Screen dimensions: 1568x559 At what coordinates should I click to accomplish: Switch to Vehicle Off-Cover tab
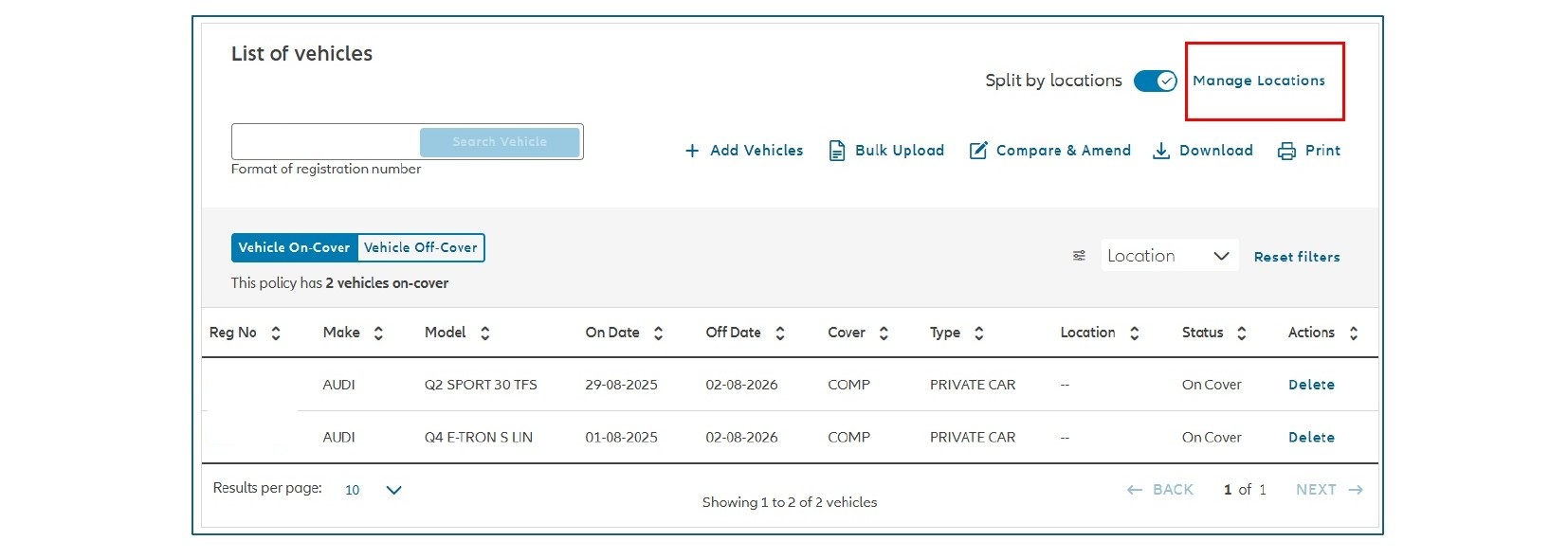point(421,247)
